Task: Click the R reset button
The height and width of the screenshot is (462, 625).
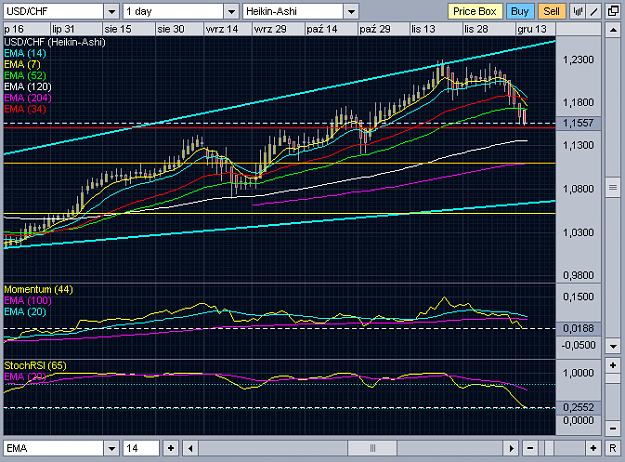Action: [x=613, y=448]
